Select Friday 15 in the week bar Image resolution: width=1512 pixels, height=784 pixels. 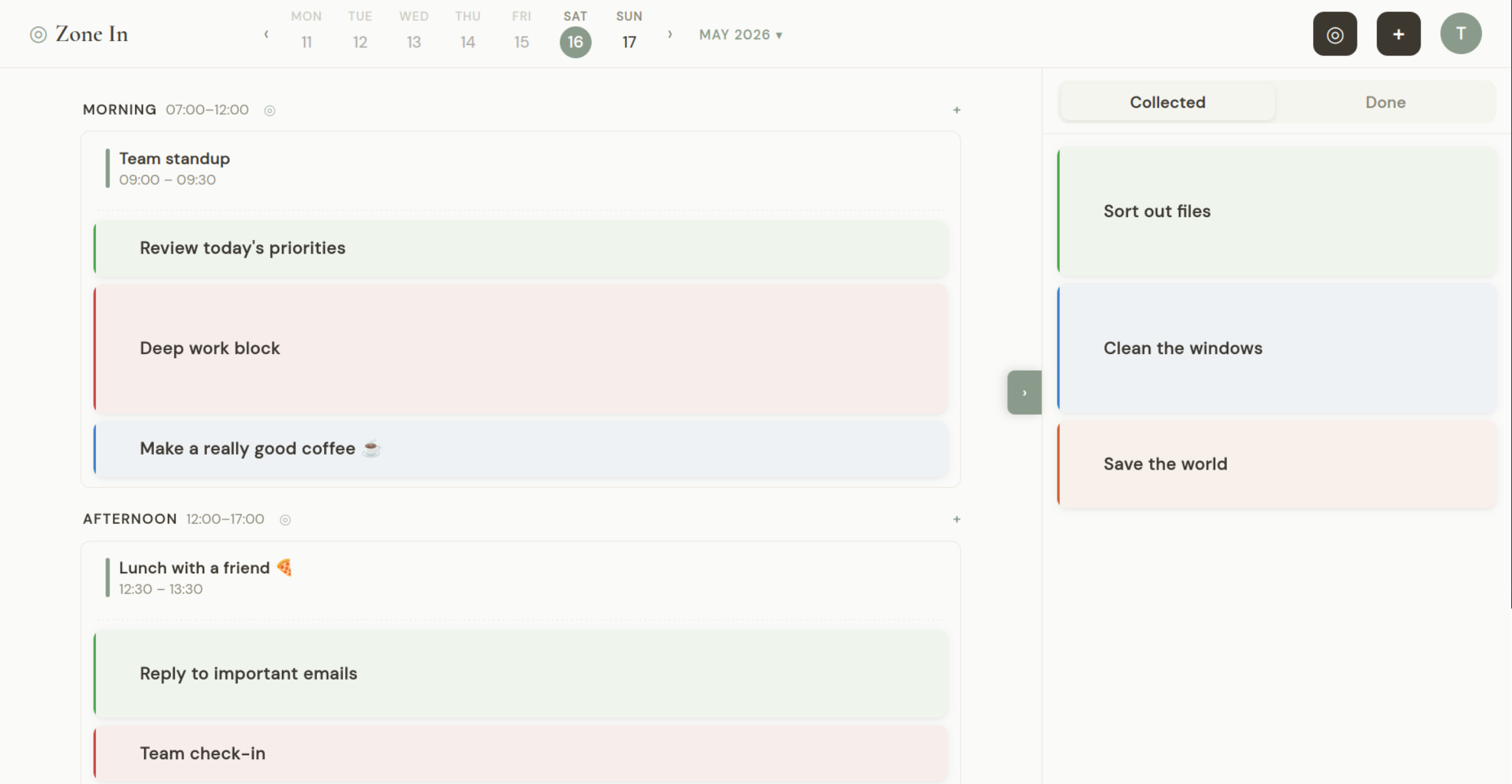pos(521,31)
